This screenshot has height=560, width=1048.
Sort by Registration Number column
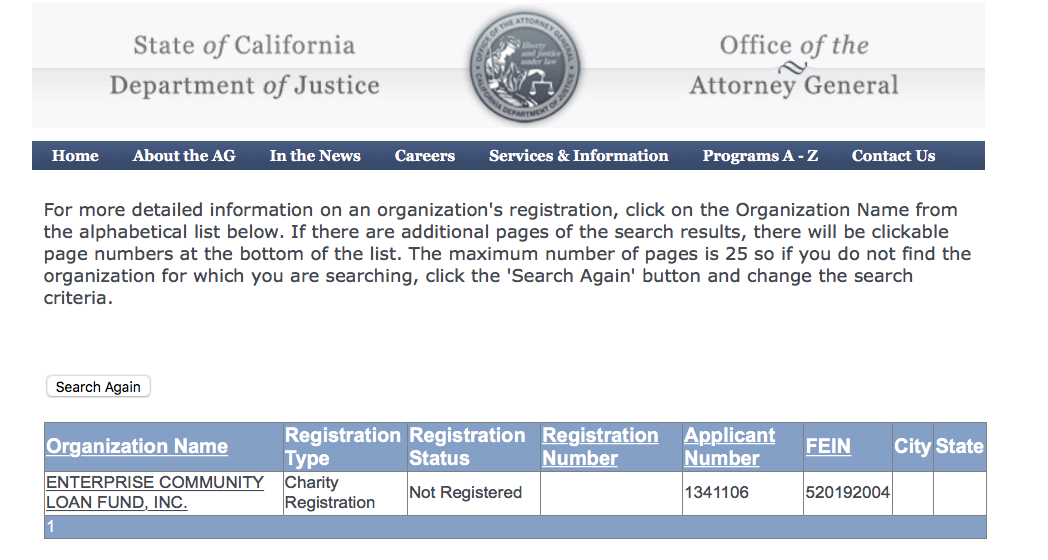click(600, 447)
